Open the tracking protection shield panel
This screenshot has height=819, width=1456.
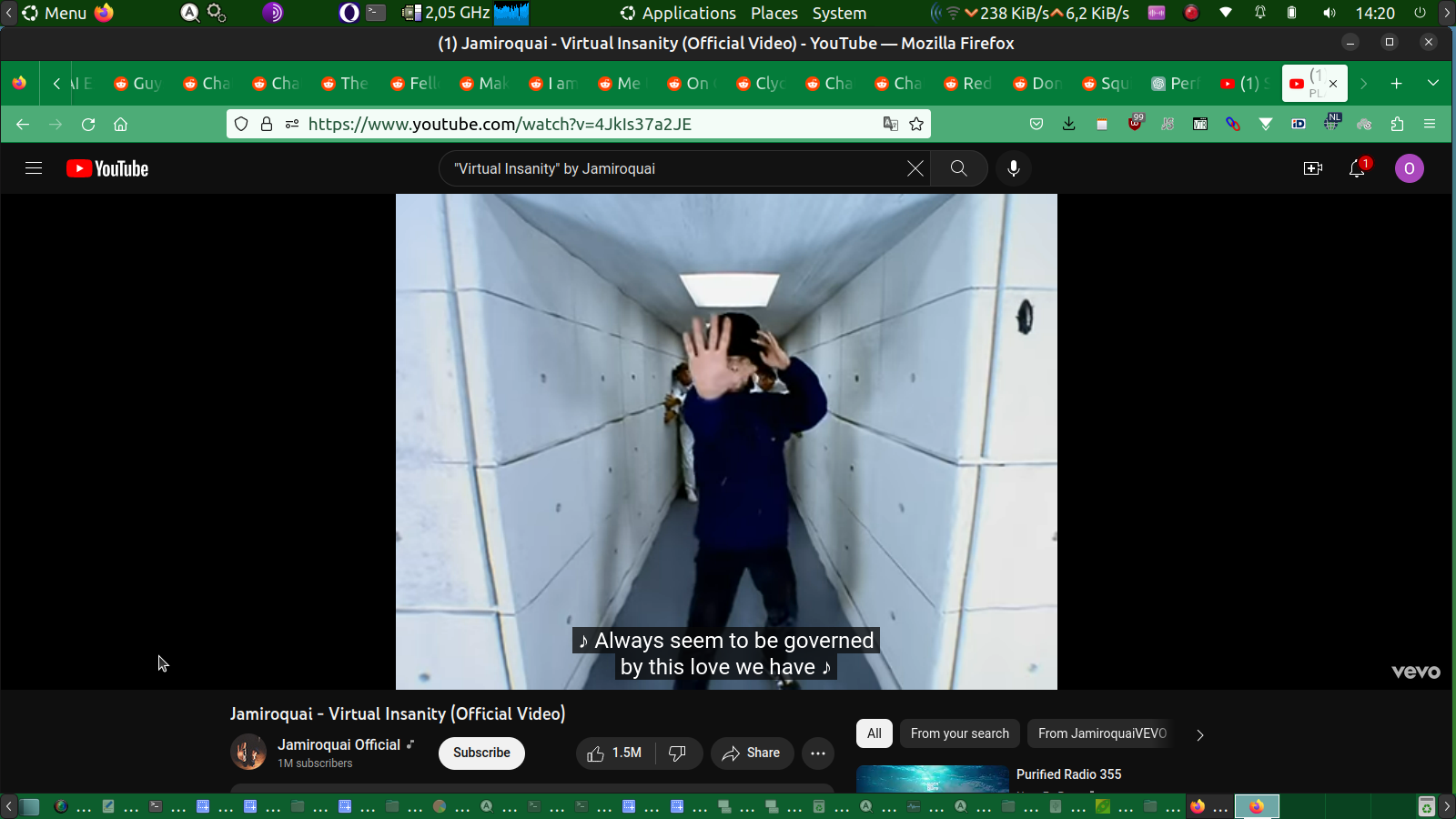[x=241, y=124]
